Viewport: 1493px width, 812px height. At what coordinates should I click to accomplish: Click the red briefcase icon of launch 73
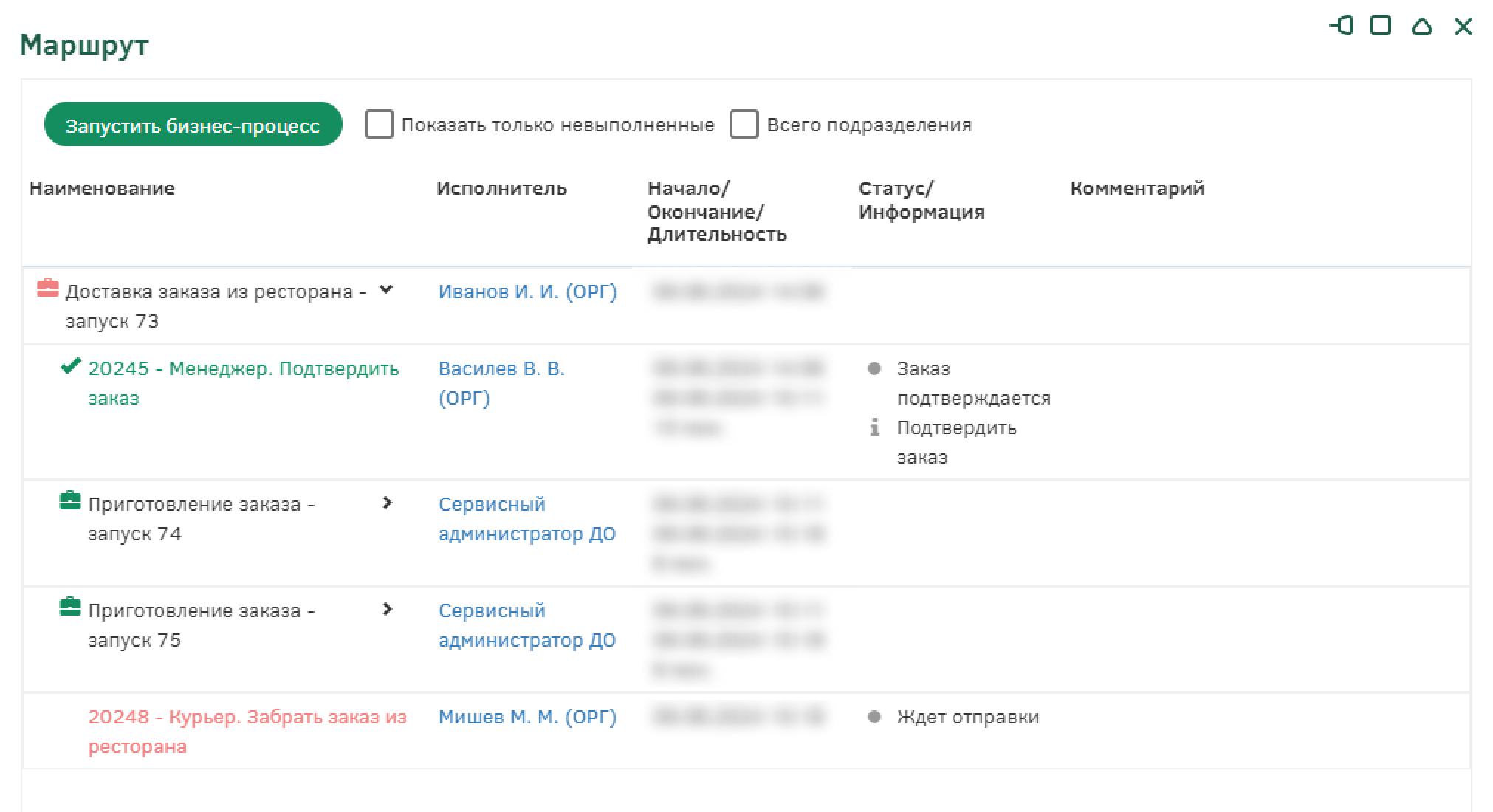click(x=48, y=288)
